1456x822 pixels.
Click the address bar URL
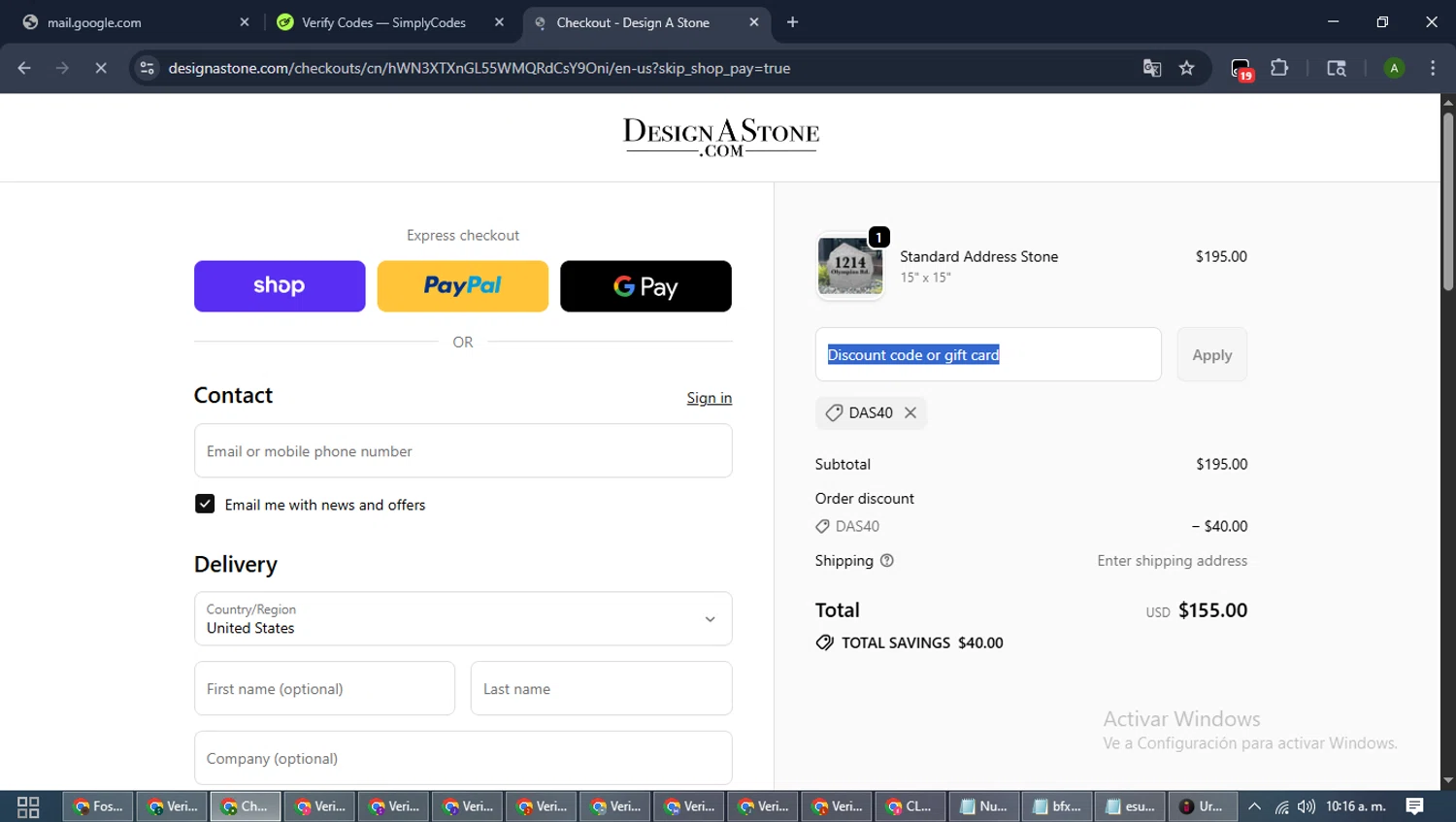tap(480, 68)
